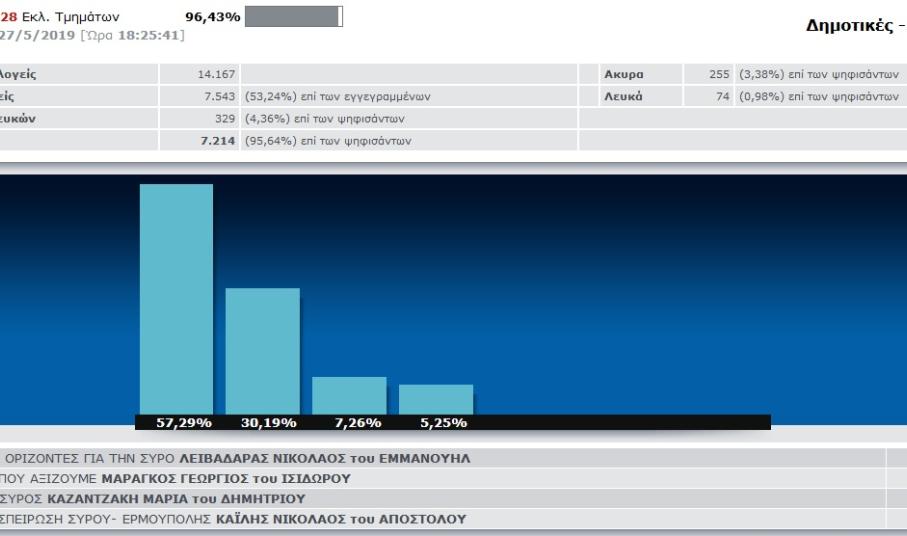907x536 pixels.
Task: Click the tallest bar in the chart
Action: coord(176,298)
